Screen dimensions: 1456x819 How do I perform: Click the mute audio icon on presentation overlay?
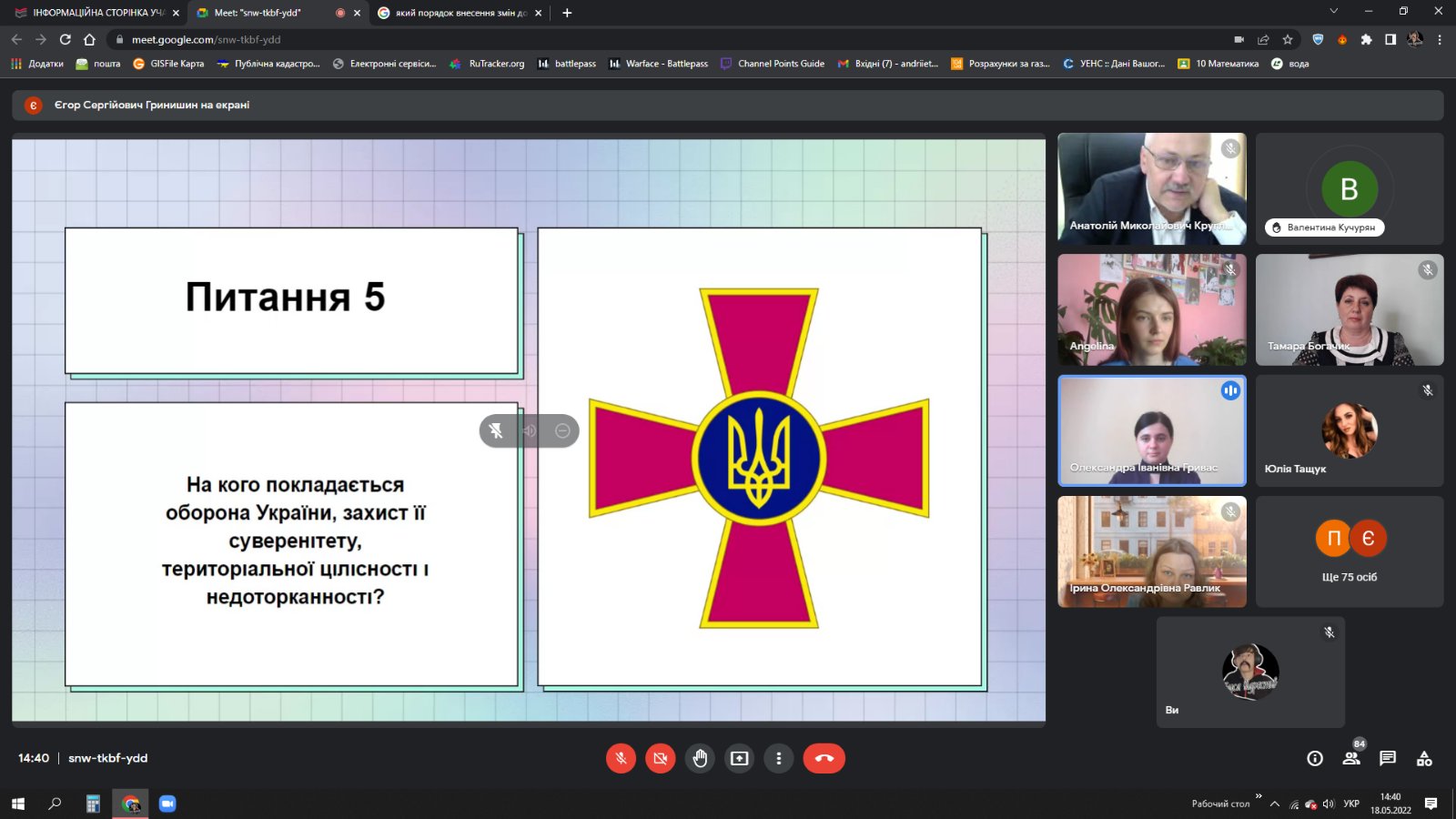click(x=530, y=430)
